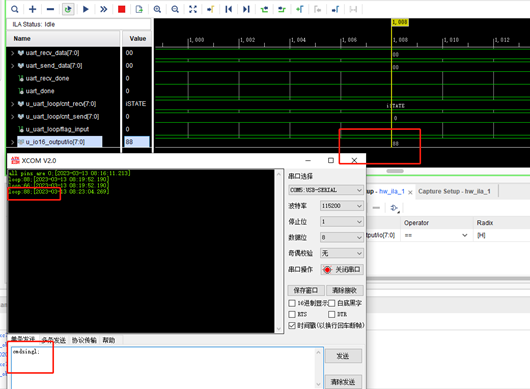Viewport: 530px width, 389px height.
Task: Jump to waveform start icon
Action: [228, 9]
